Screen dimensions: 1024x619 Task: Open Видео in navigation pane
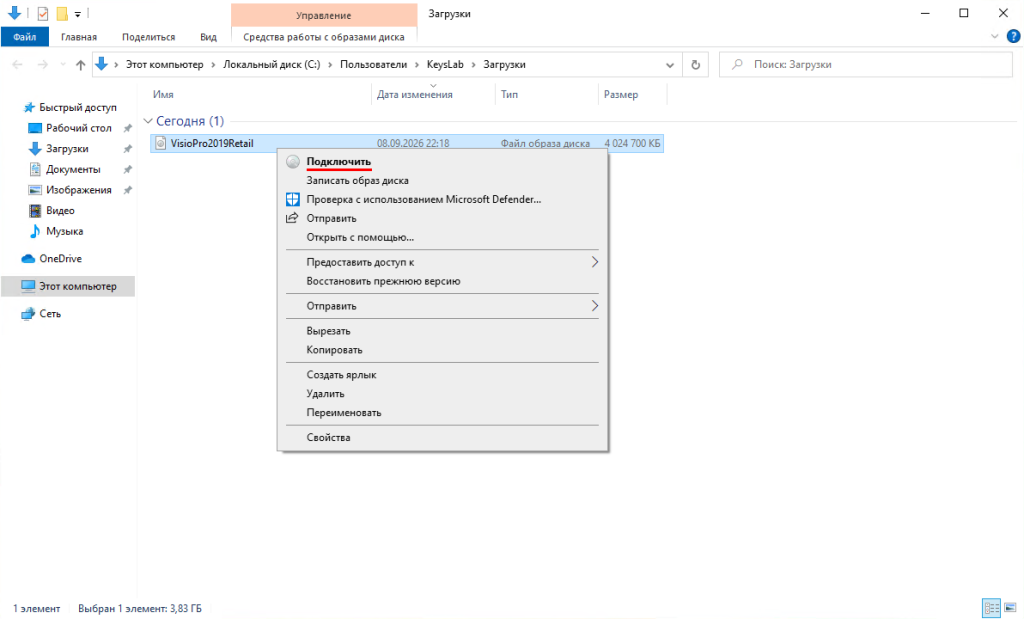[x=60, y=210]
